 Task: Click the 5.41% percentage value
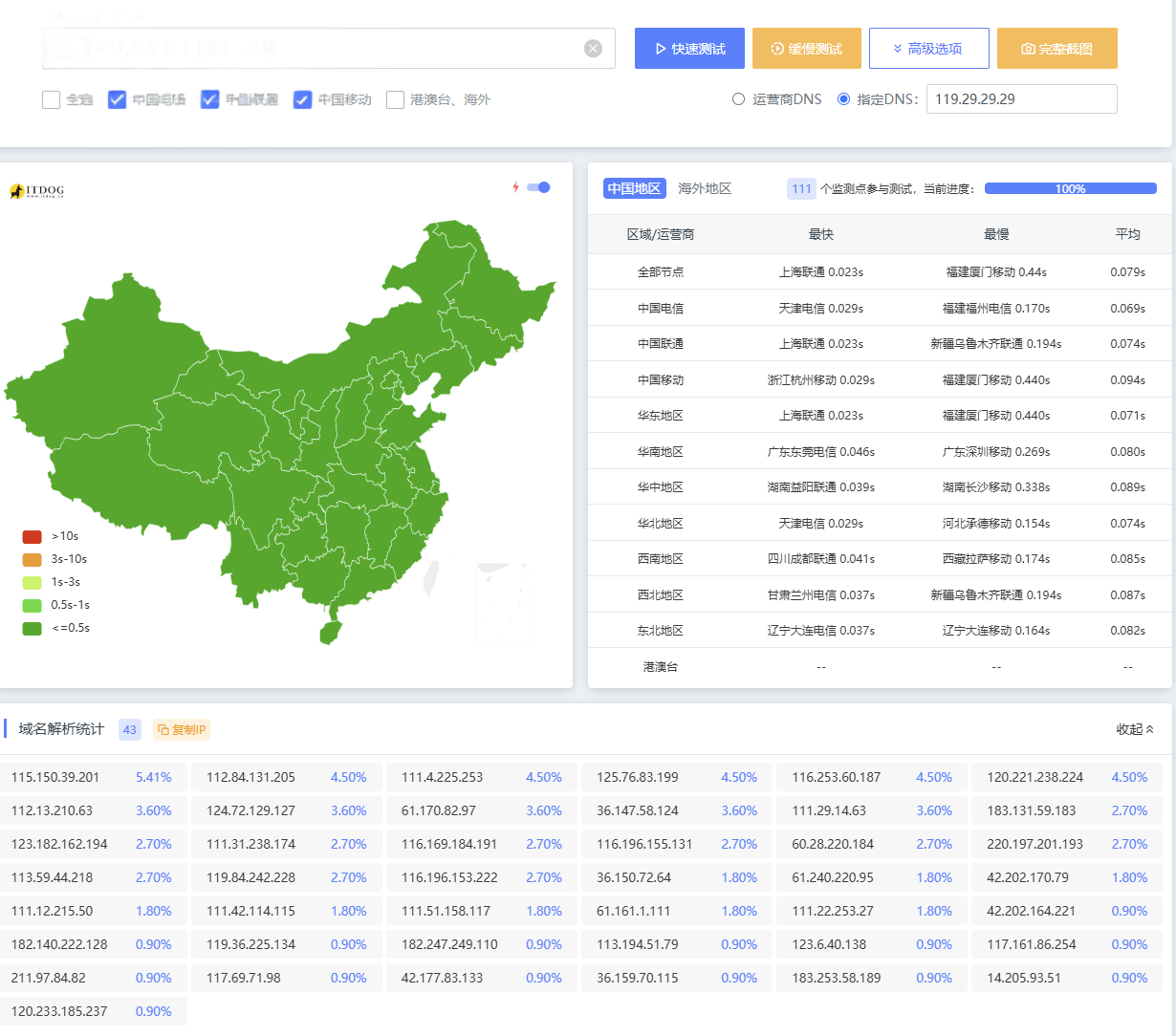click(154, 778)
